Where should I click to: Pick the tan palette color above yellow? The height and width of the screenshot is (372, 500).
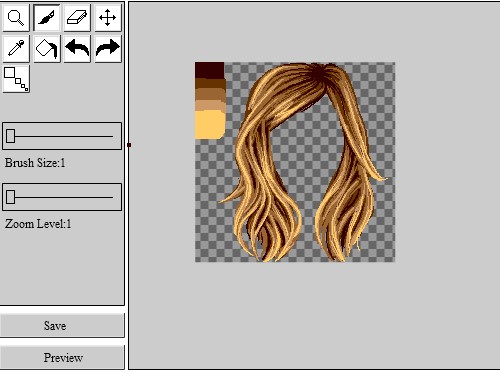[x=209, y=105]
